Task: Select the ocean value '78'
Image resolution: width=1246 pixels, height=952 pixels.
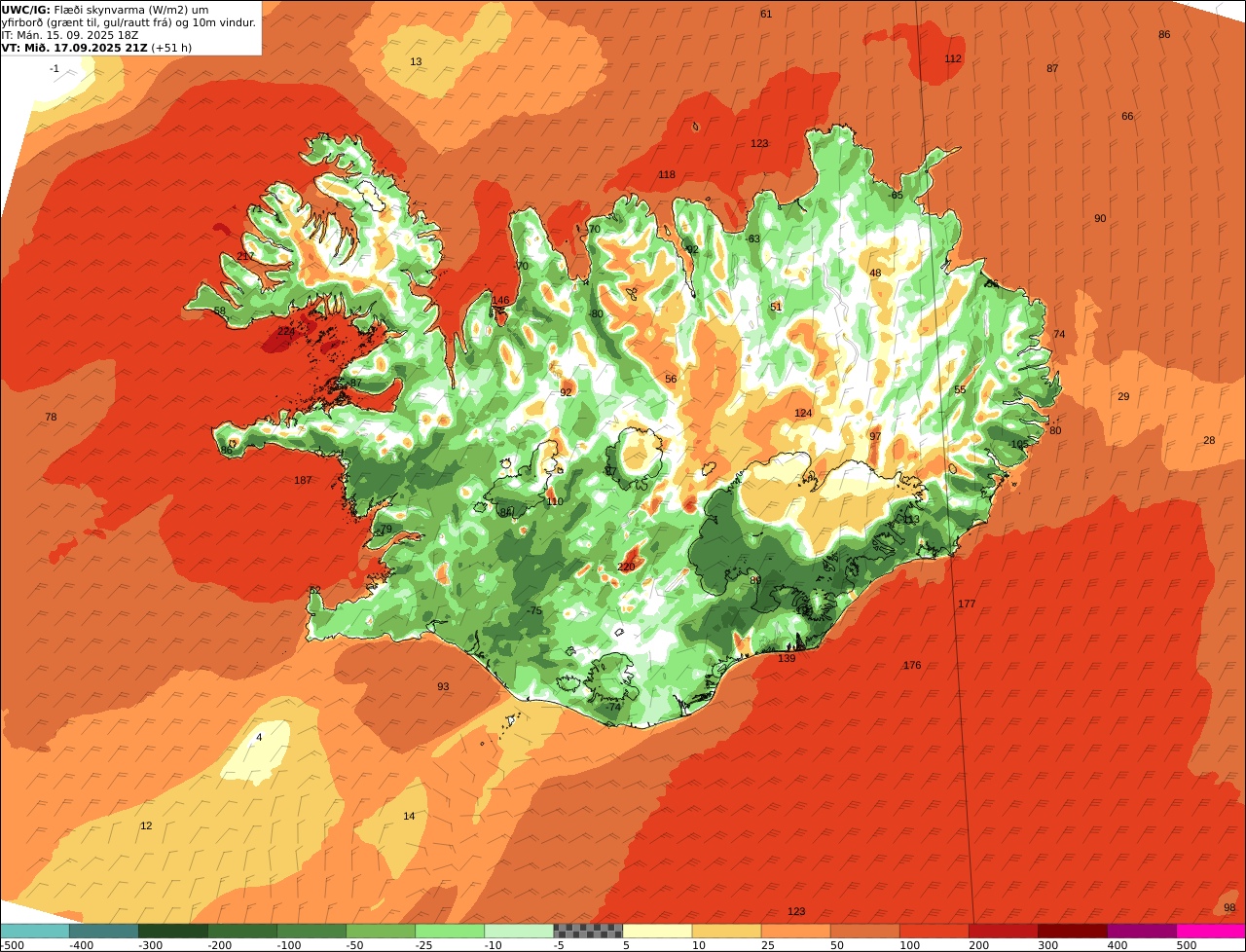Action: click(x=51, y=417)
